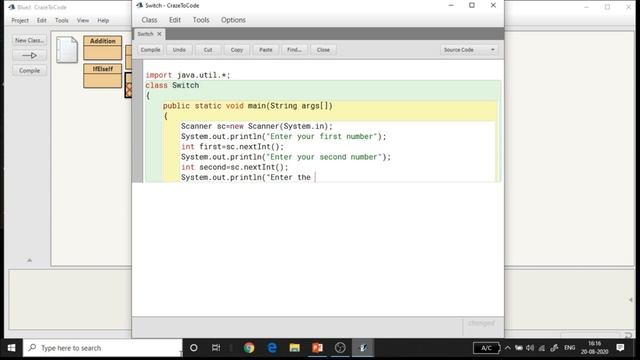Open the Source Code view dropdown
This screenshot has width=640, height=360.
469,50
